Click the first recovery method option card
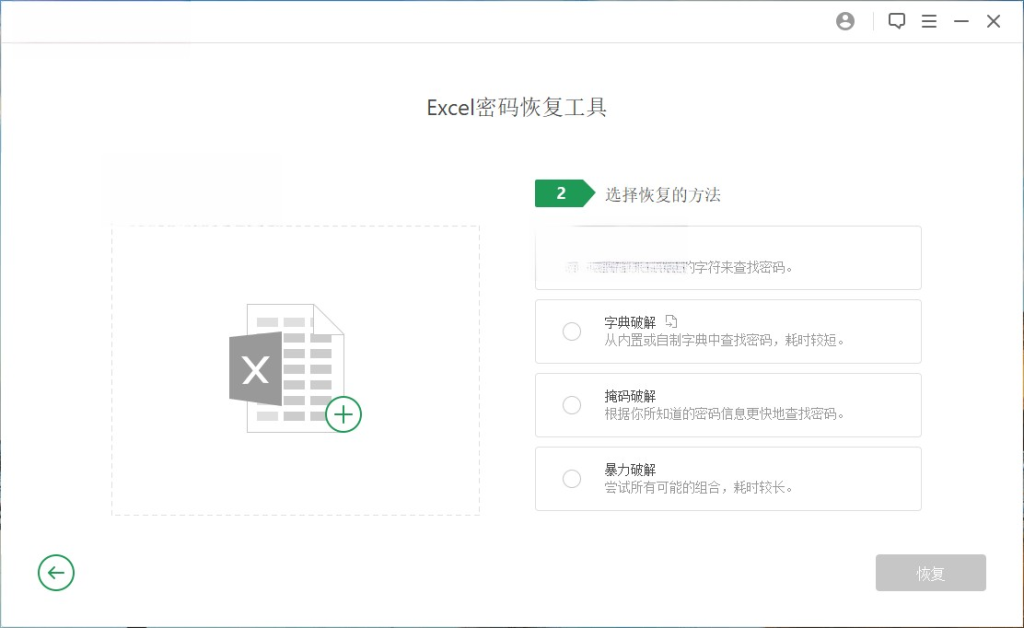Image resolution: width=1024 pixels, height=628 pixels. click(727, 258)
